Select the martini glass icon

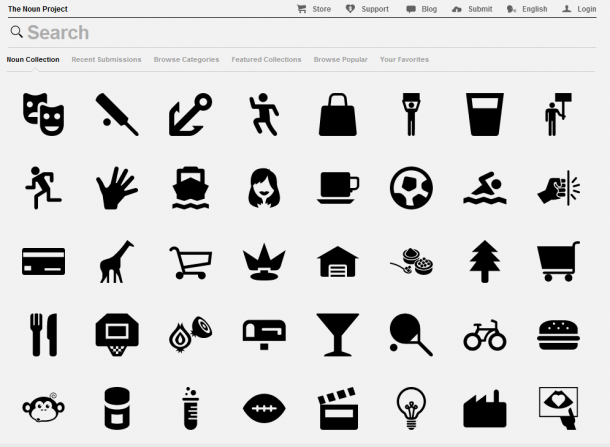click(338, 335)
